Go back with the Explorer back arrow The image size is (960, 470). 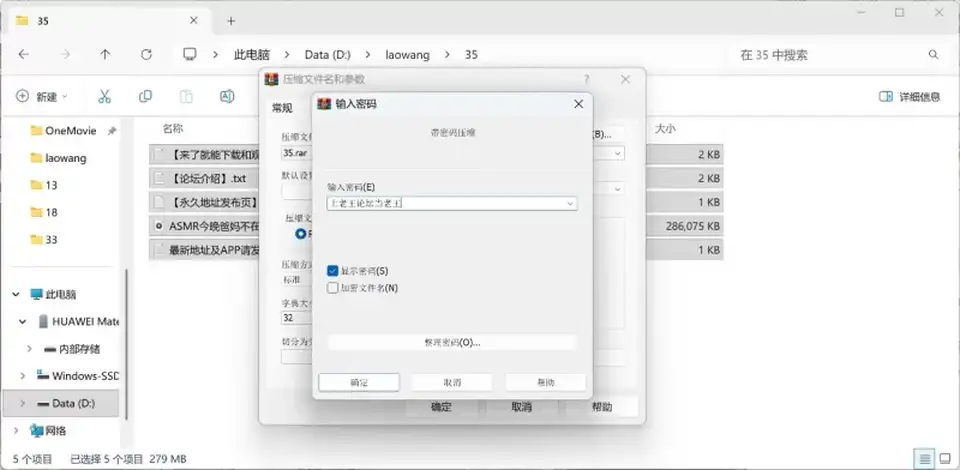tap(23, 54)
